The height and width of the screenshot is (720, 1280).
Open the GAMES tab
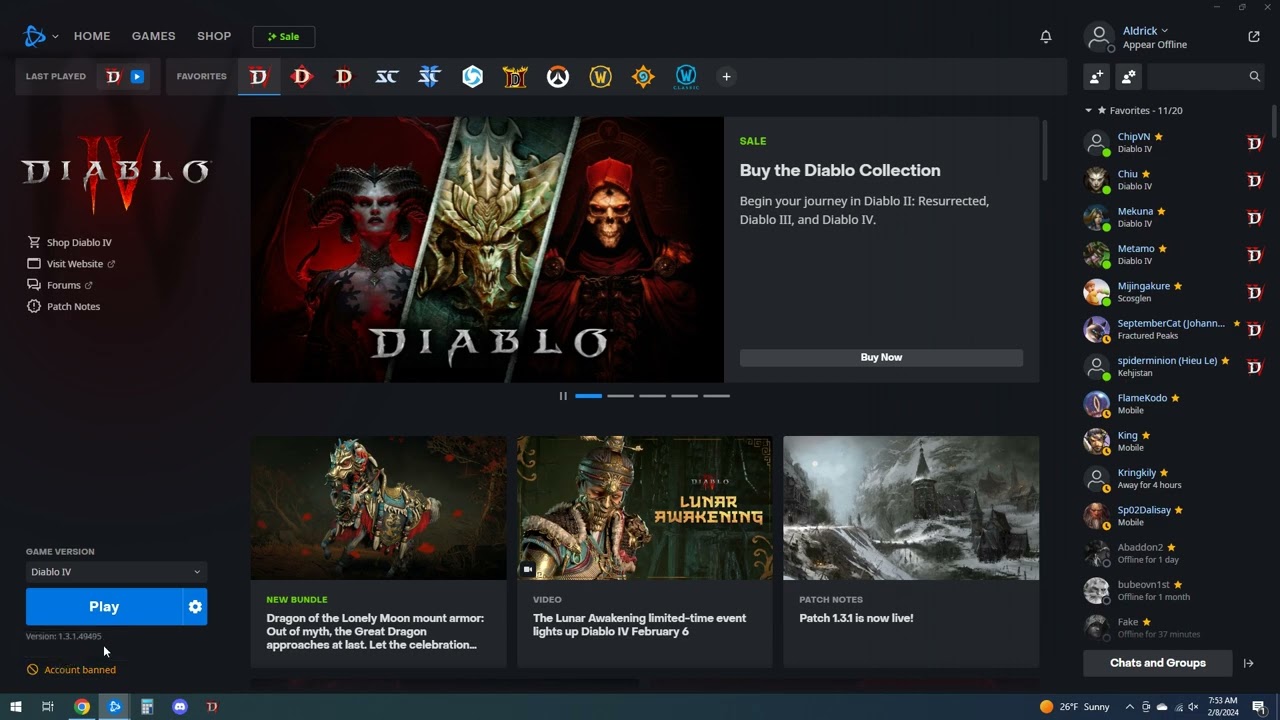coord(154,36)
